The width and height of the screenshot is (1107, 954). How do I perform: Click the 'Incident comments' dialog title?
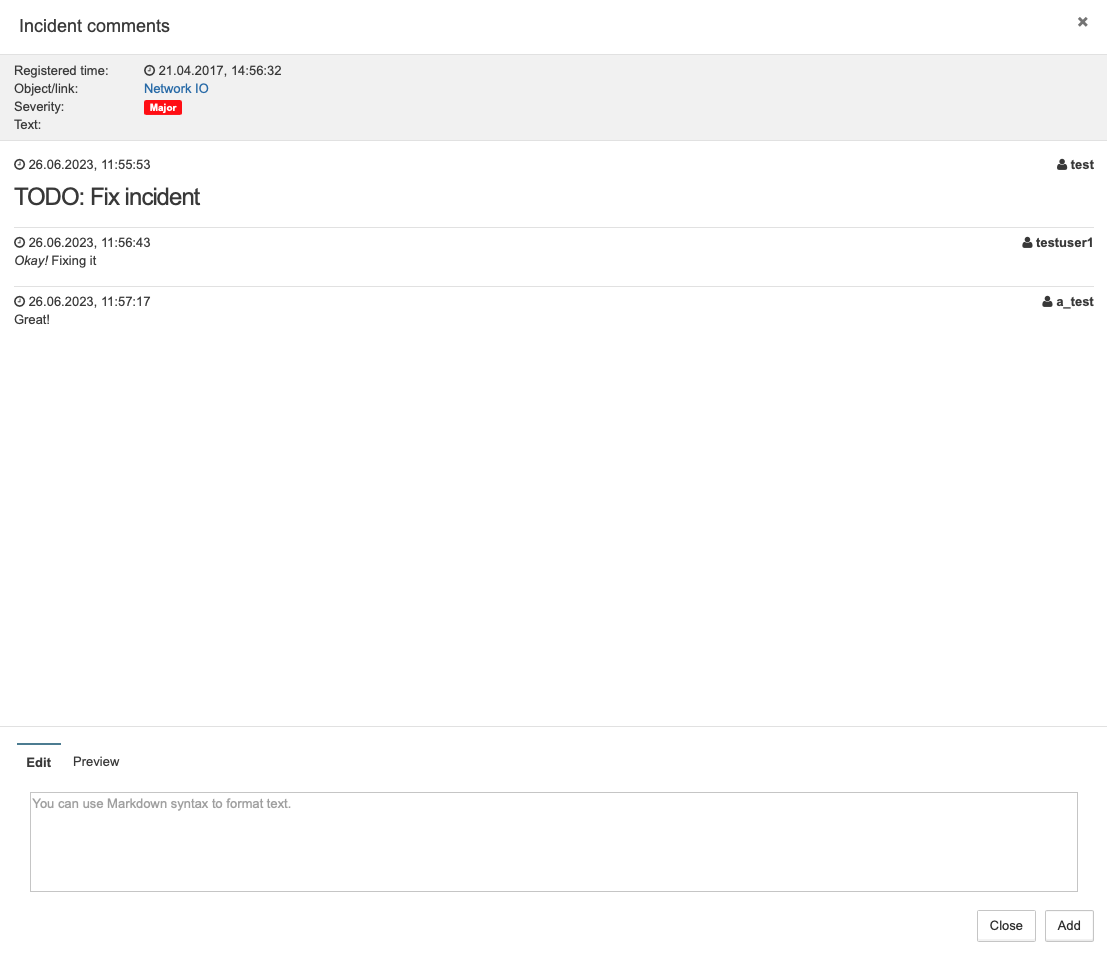tap(95, 26)
